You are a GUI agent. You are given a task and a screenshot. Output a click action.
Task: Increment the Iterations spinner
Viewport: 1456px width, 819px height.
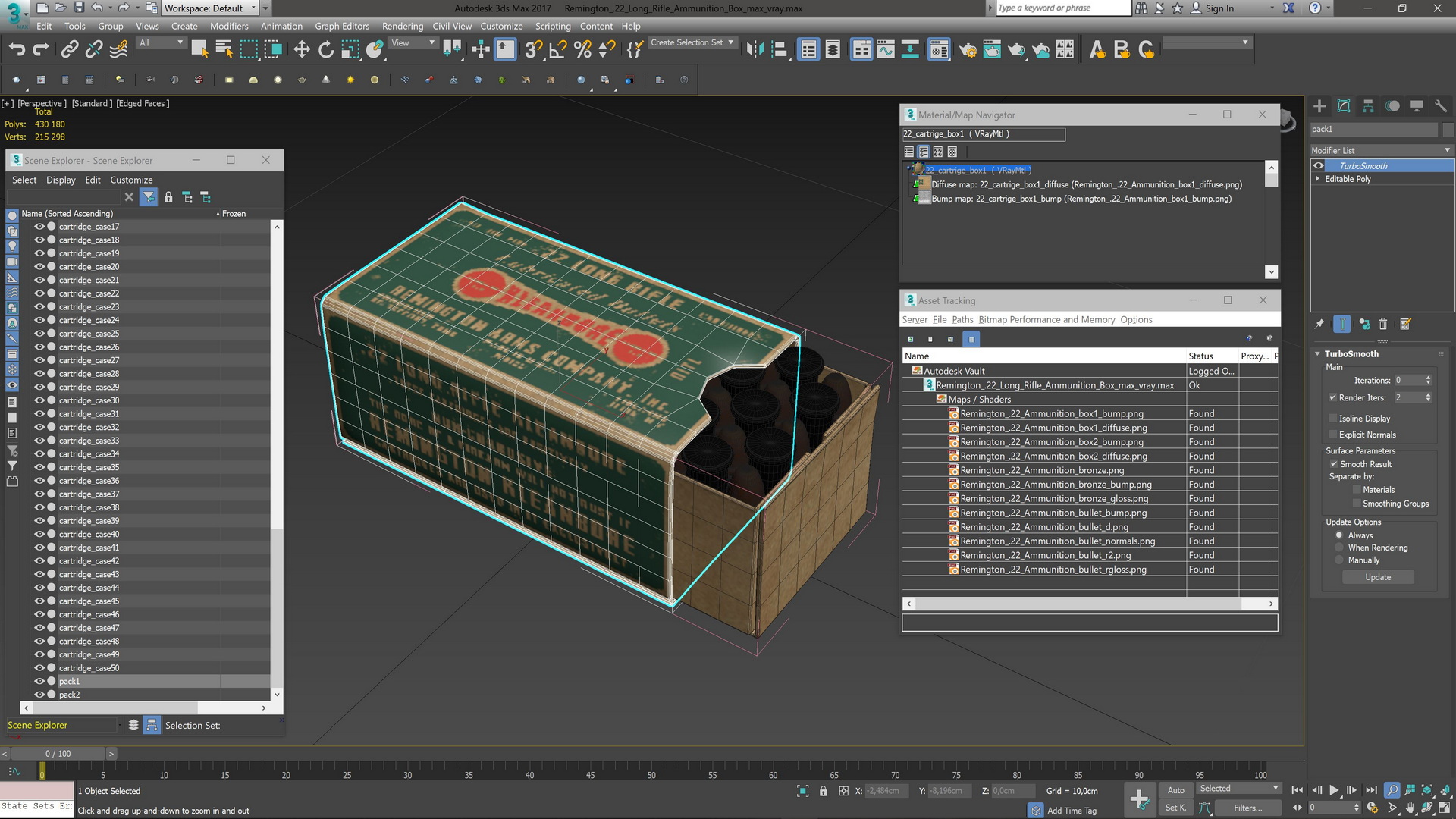coord(1429,378)
